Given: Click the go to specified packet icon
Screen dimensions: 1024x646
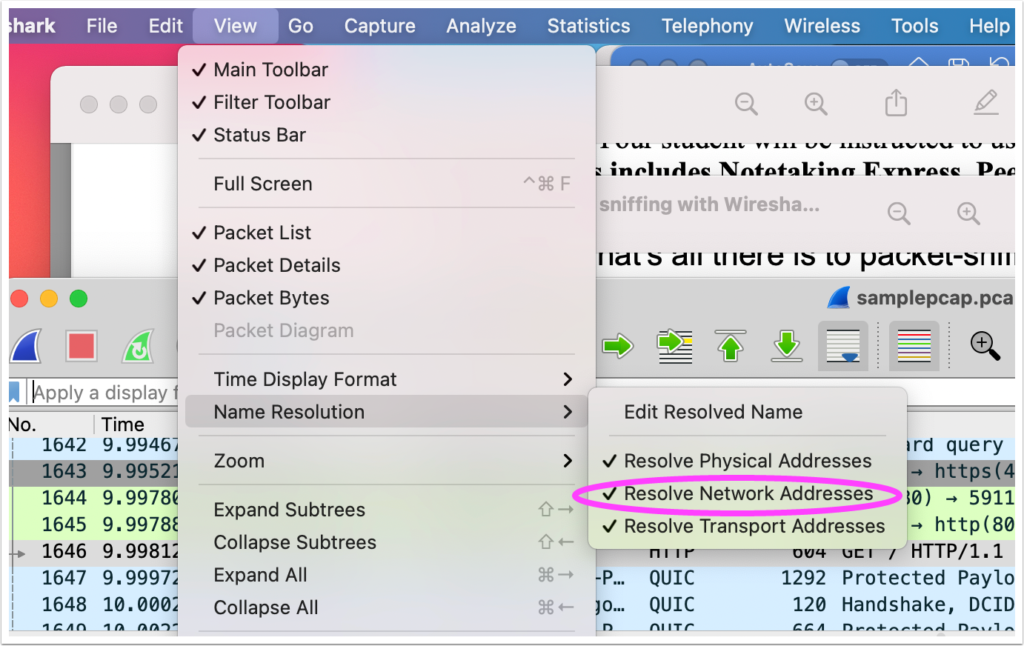Looking at the screenshot, I should coord(674,346).
